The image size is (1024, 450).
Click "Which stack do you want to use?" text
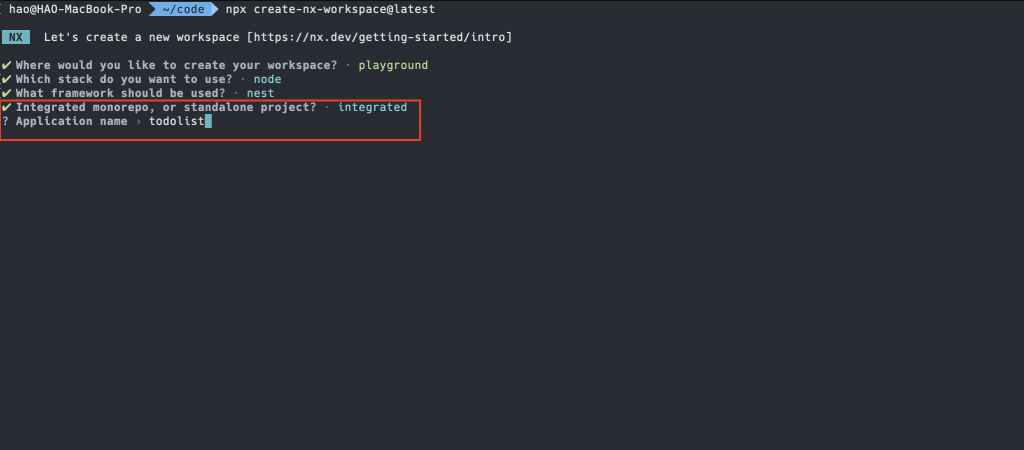click(124, 79)
